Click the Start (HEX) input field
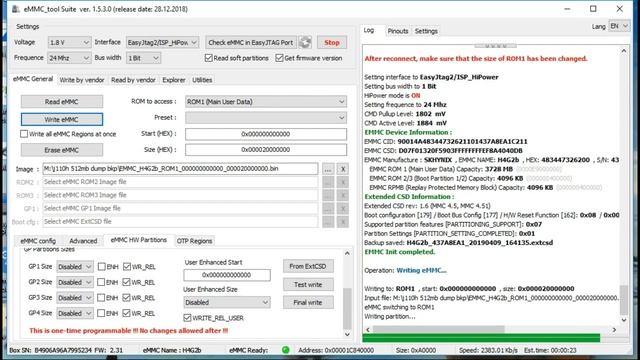Viewport: 640px width, 360px height. coord(266,134)
